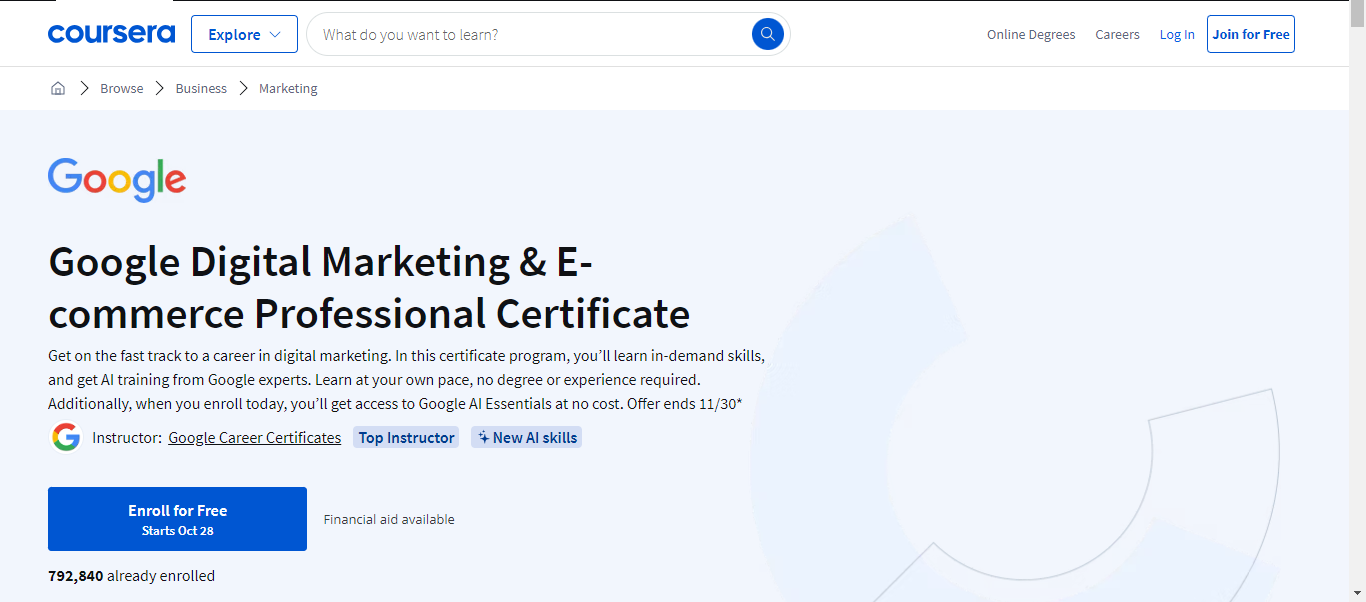Open the Careers link in header
Screen dimensions: 1366x602
pyautogui.click(x=1117, y=34)
